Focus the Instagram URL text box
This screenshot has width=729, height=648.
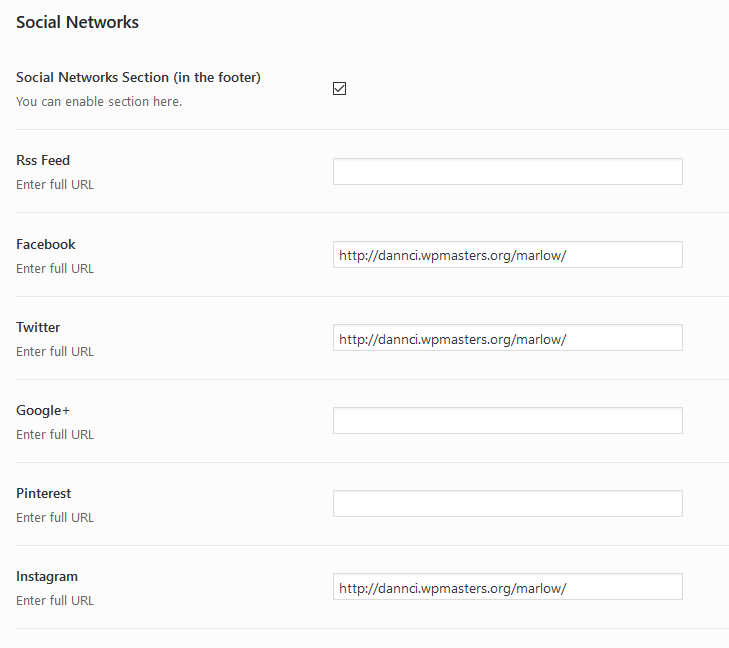tap(507, 587)
